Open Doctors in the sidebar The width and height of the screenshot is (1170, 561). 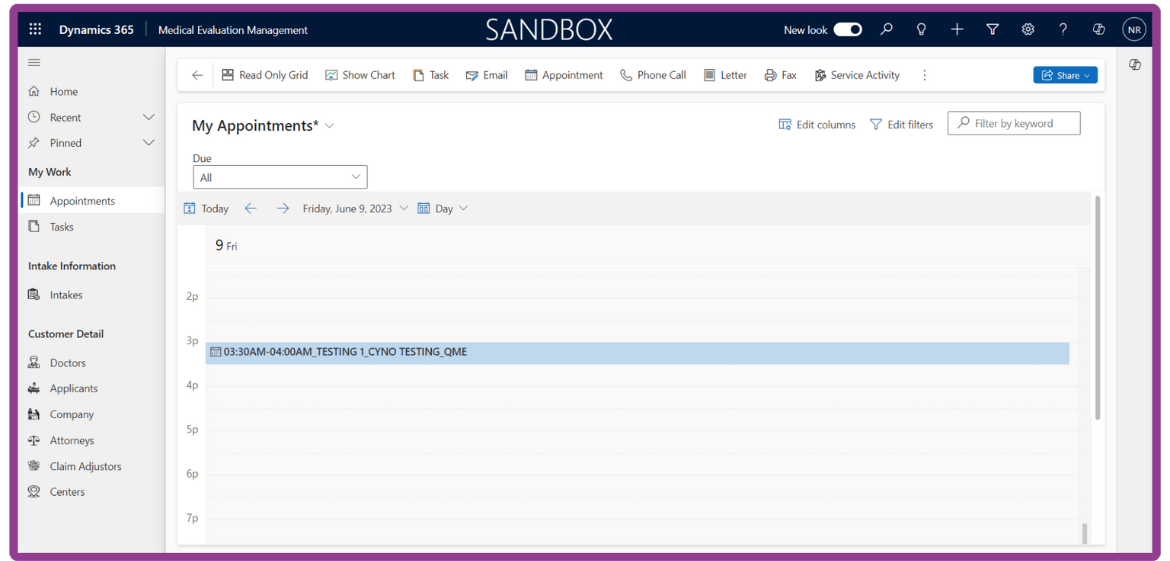click(x=68, y=363)
